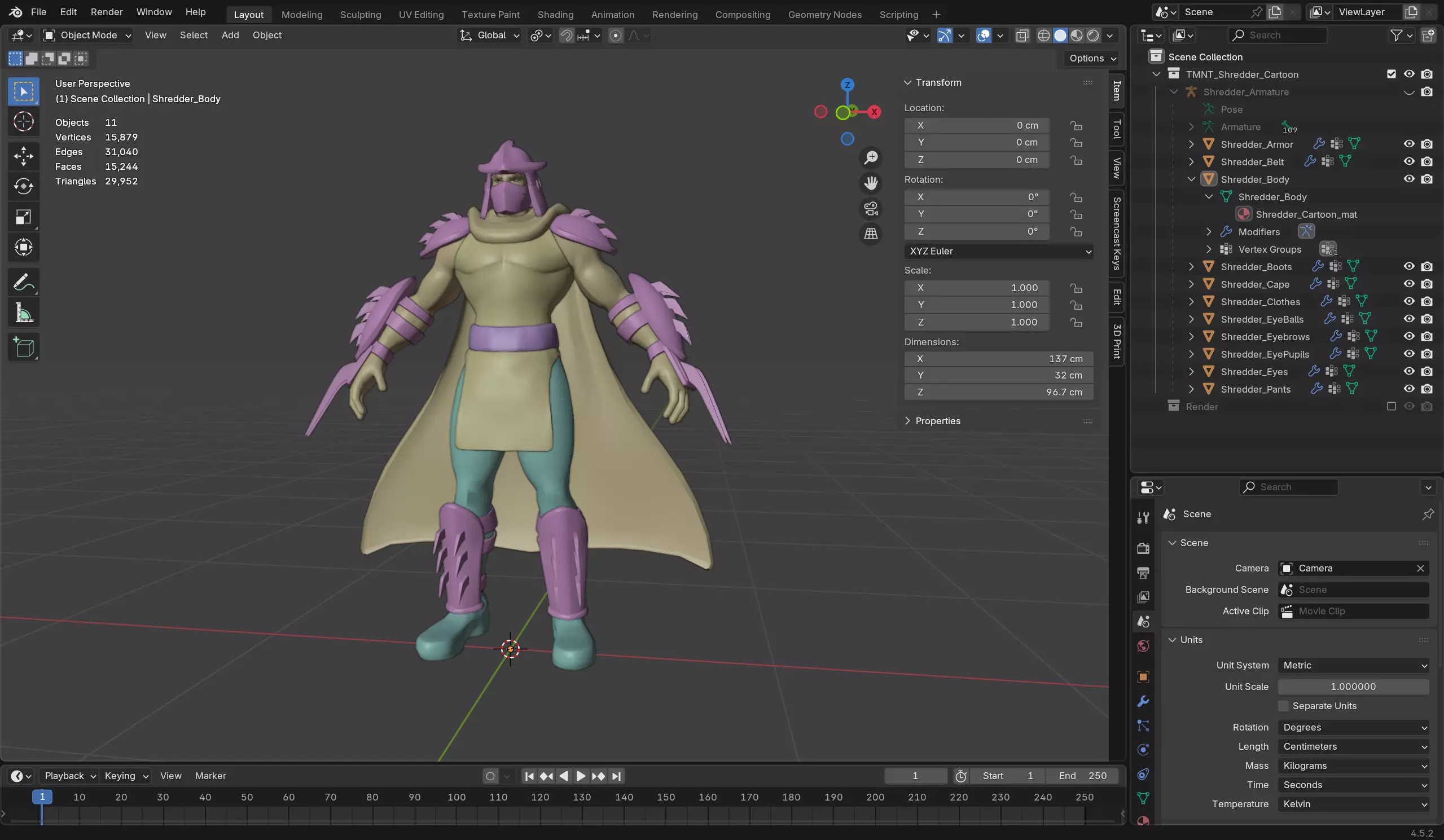Switch to the Sculpting workspace tab
This screenshot has width=1444, height=840.
pos(361,14)
